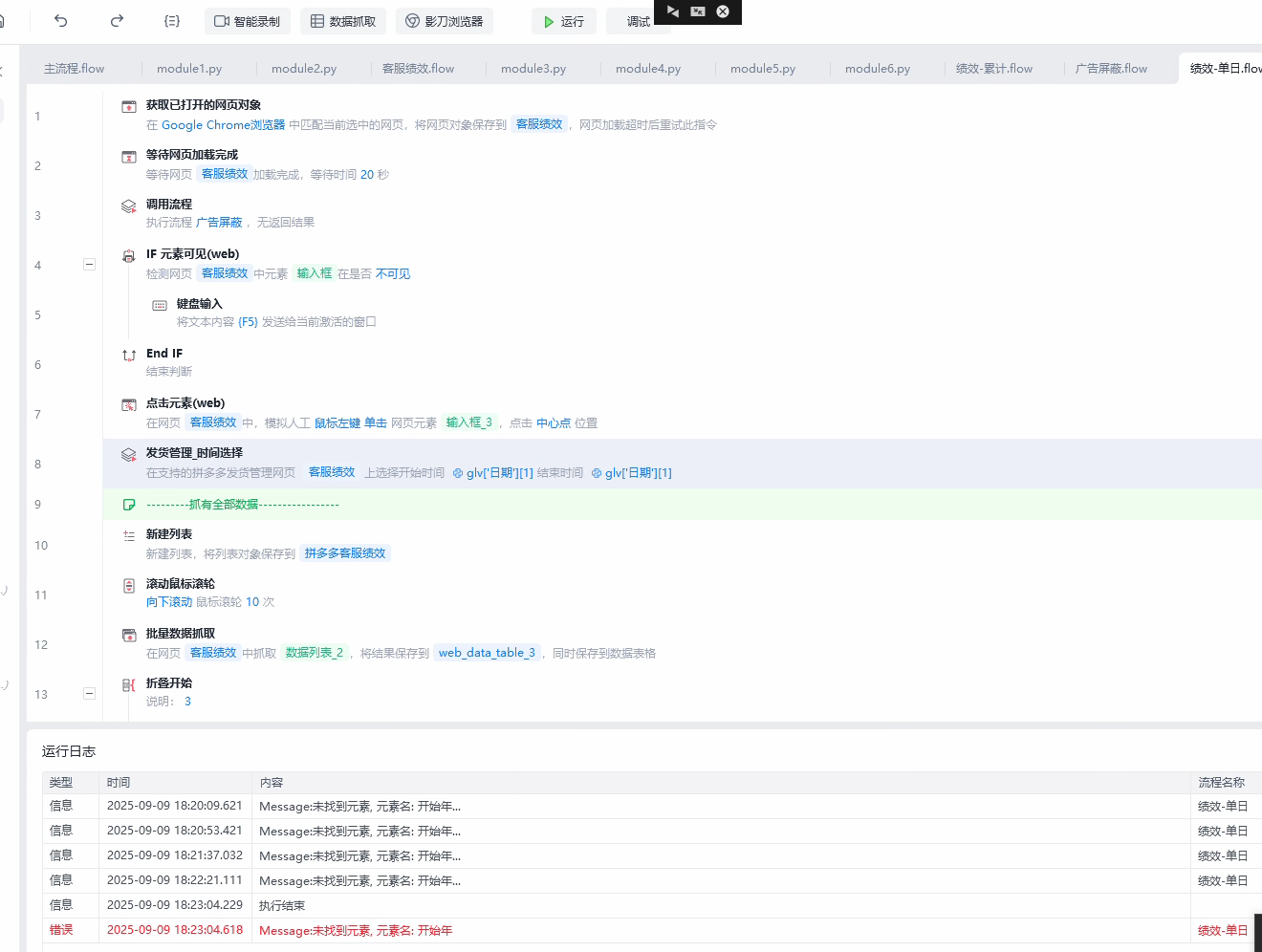The width and height of the screenshot is (1262, 952).
Task: Click 点击元素(web) step icon
Action: [129, 405]
